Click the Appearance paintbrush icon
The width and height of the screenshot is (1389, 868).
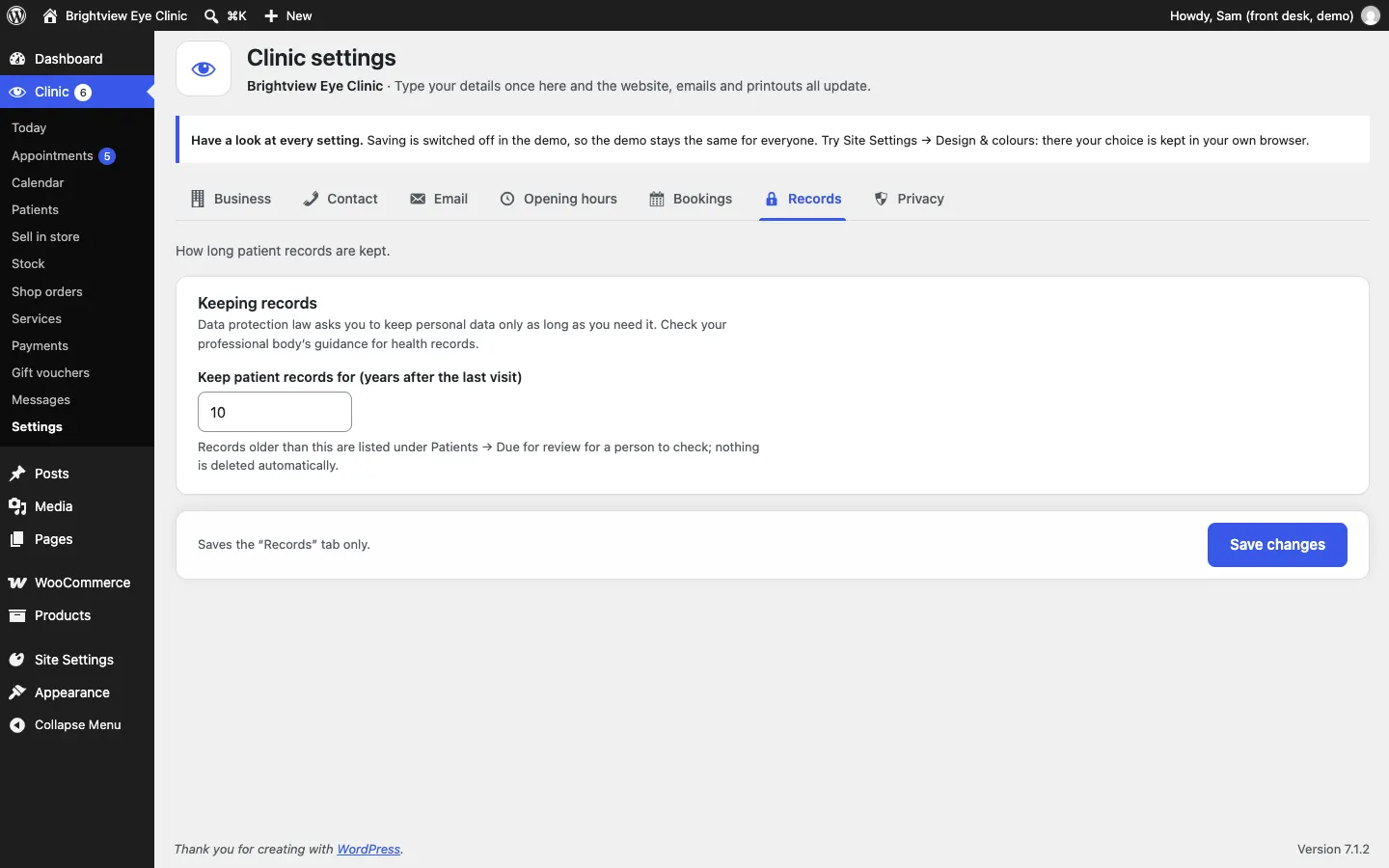[17, 692]
